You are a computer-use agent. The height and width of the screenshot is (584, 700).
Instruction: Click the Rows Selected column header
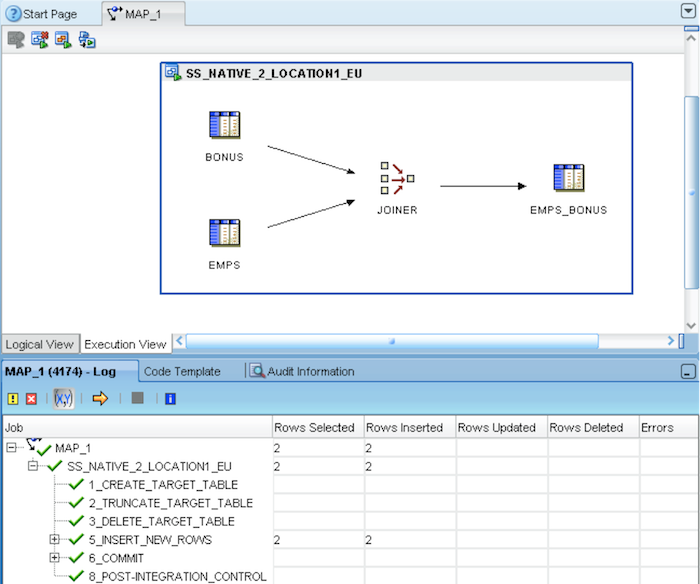coord(318,427)
